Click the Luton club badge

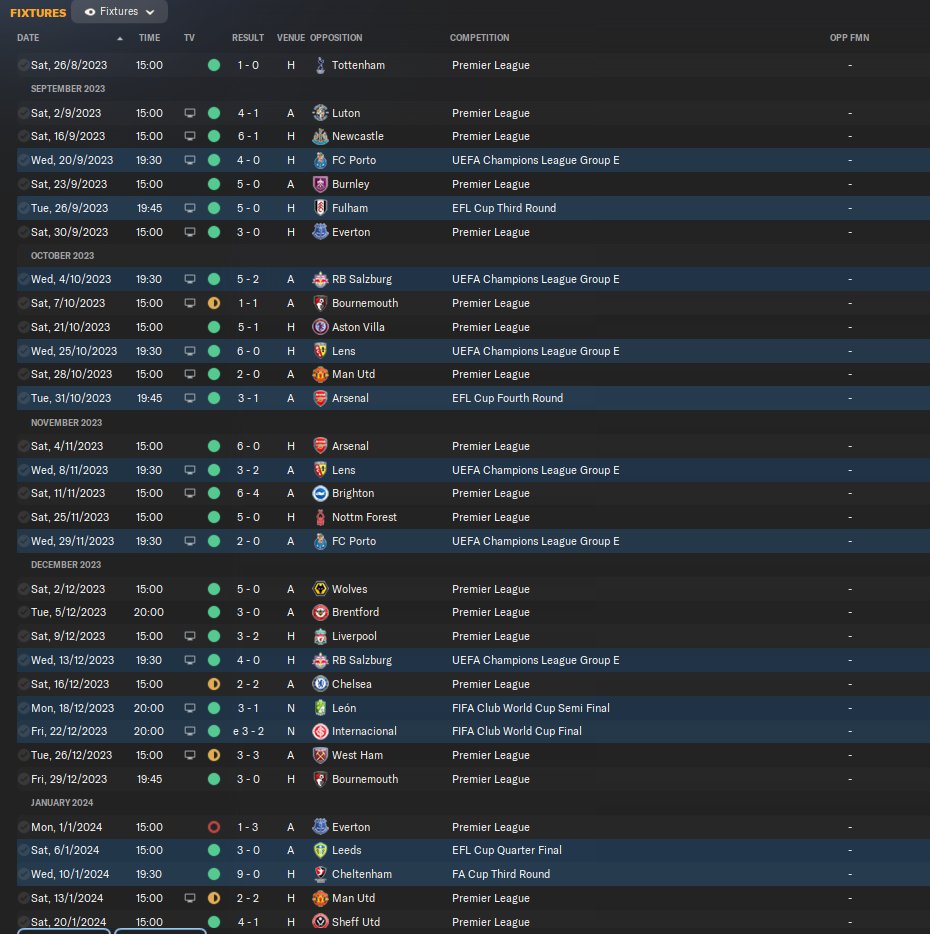coord(320,113)
